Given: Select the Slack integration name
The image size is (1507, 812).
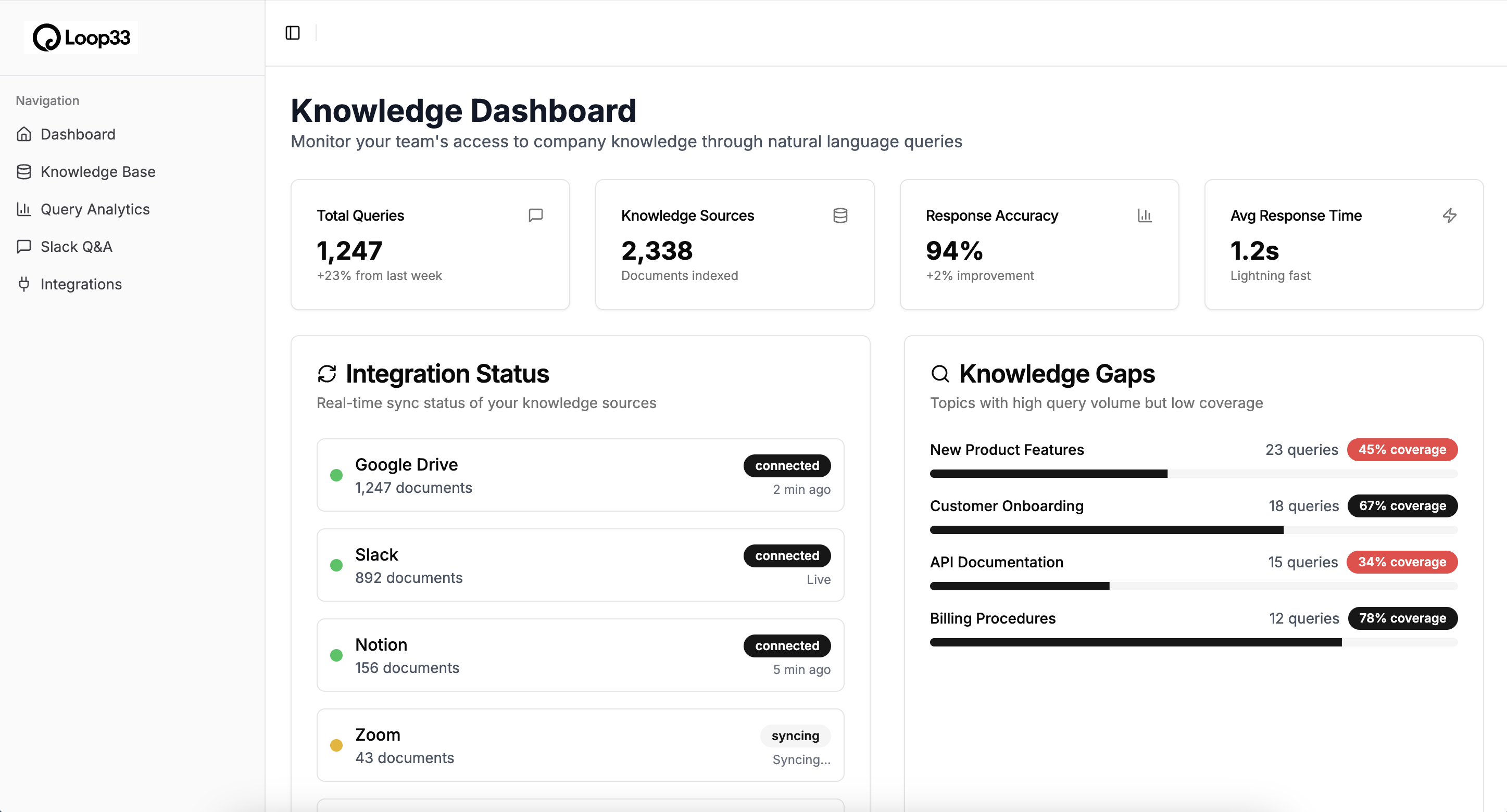Looking at the screenshot, I should click(376, 555).
